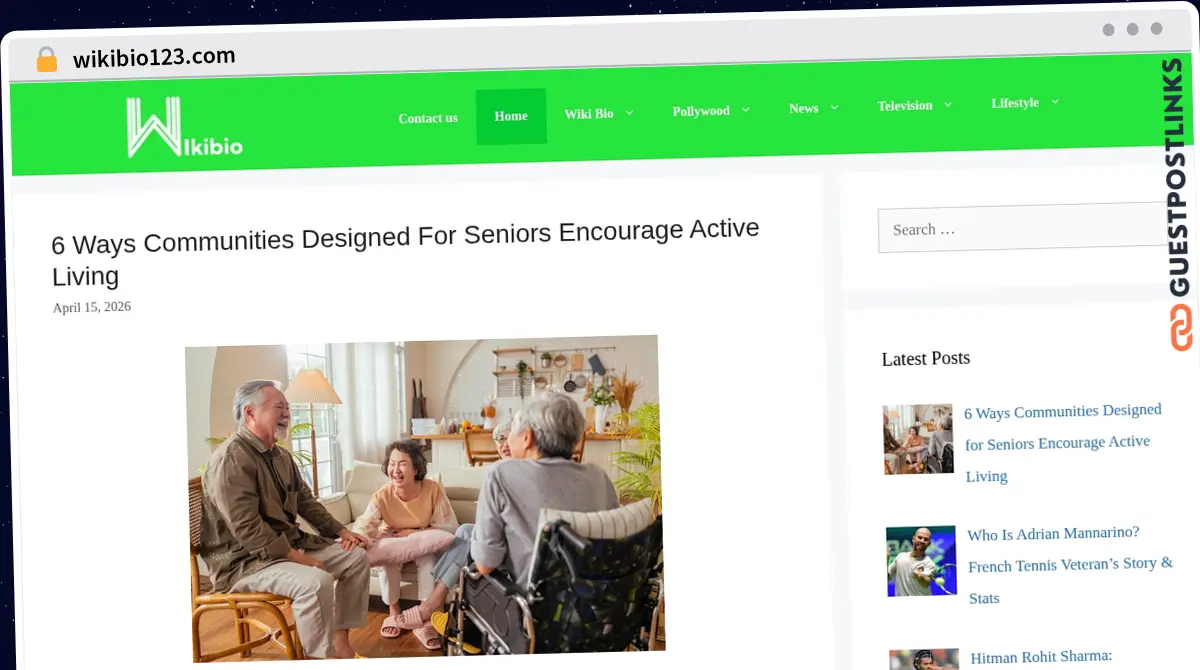Click the Adrian Mannarino tennis thumbnail

921,560
